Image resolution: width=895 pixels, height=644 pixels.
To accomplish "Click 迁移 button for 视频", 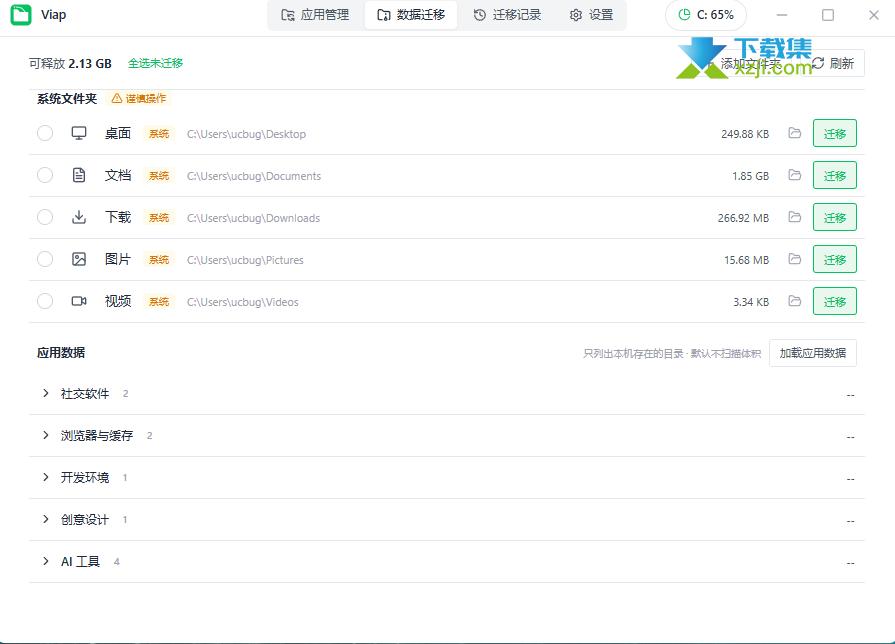I will (834, 301).
